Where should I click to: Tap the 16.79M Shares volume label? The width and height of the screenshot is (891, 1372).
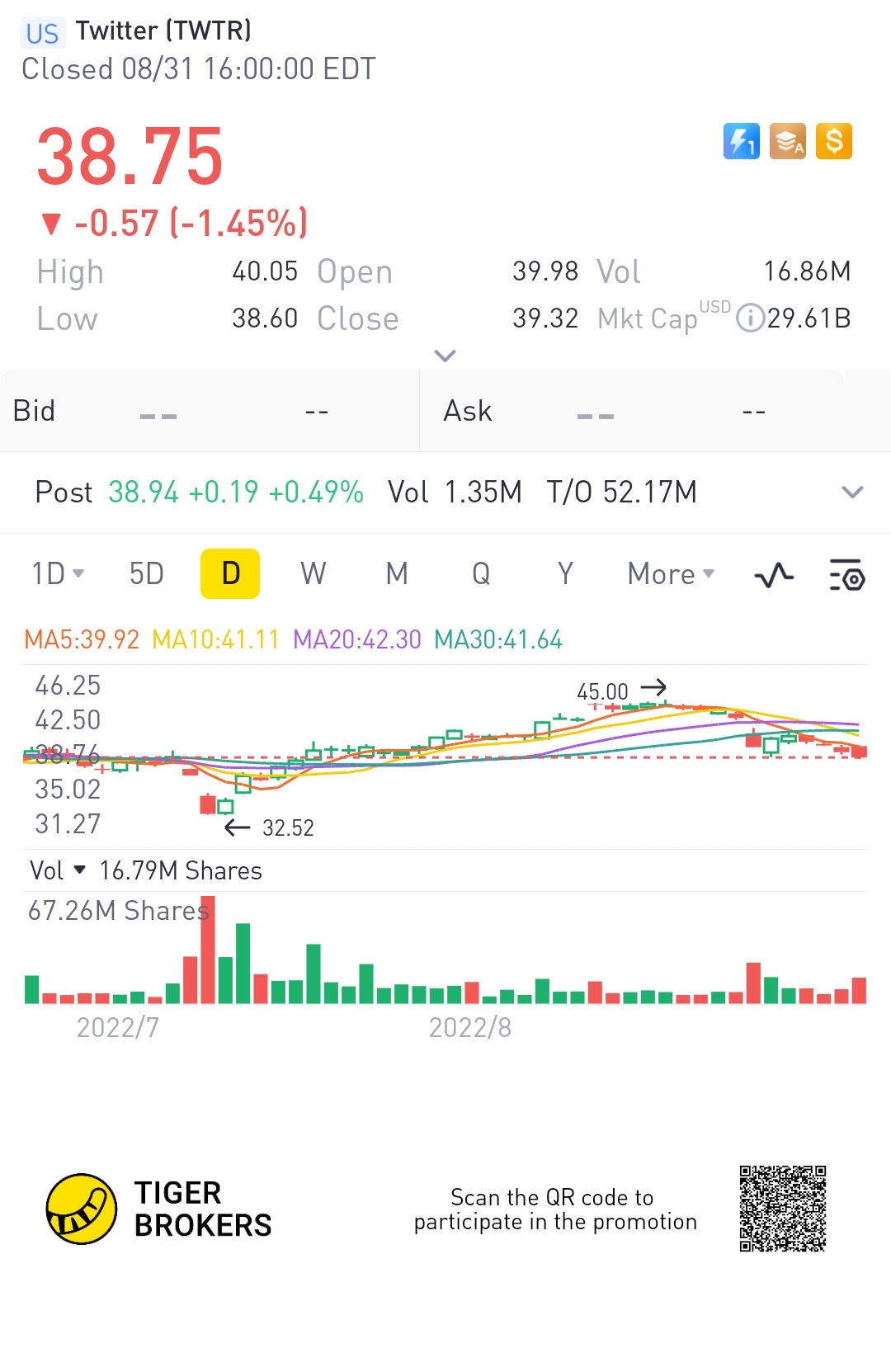pyautogui.click(x=181, y=870)
